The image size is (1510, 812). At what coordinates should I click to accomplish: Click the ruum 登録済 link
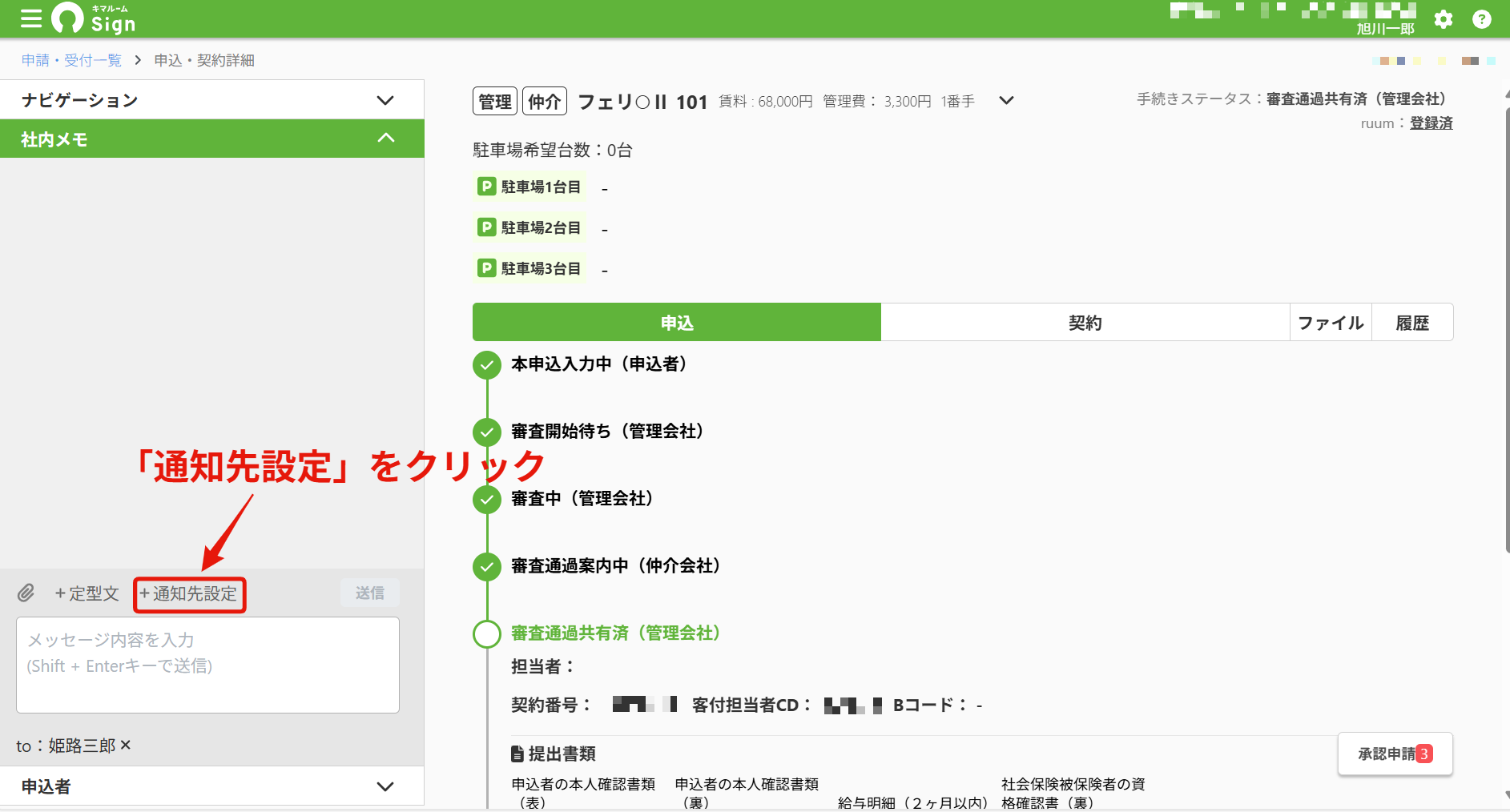click(x=1431, y=123)
